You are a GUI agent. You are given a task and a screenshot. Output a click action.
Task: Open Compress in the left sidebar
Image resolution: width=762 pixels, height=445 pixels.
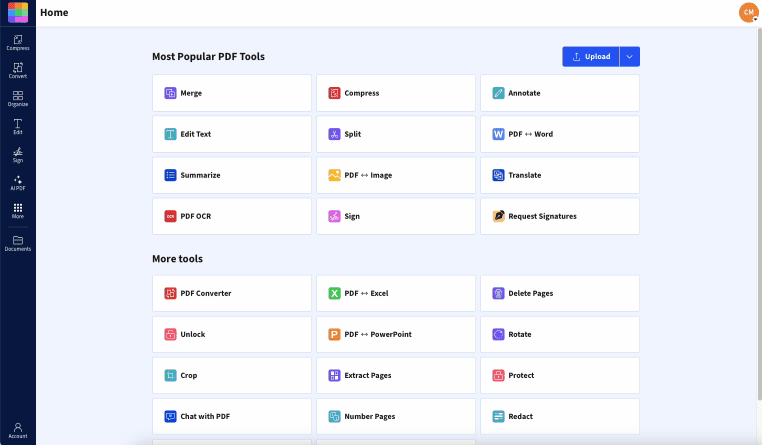tap(18, 43)
